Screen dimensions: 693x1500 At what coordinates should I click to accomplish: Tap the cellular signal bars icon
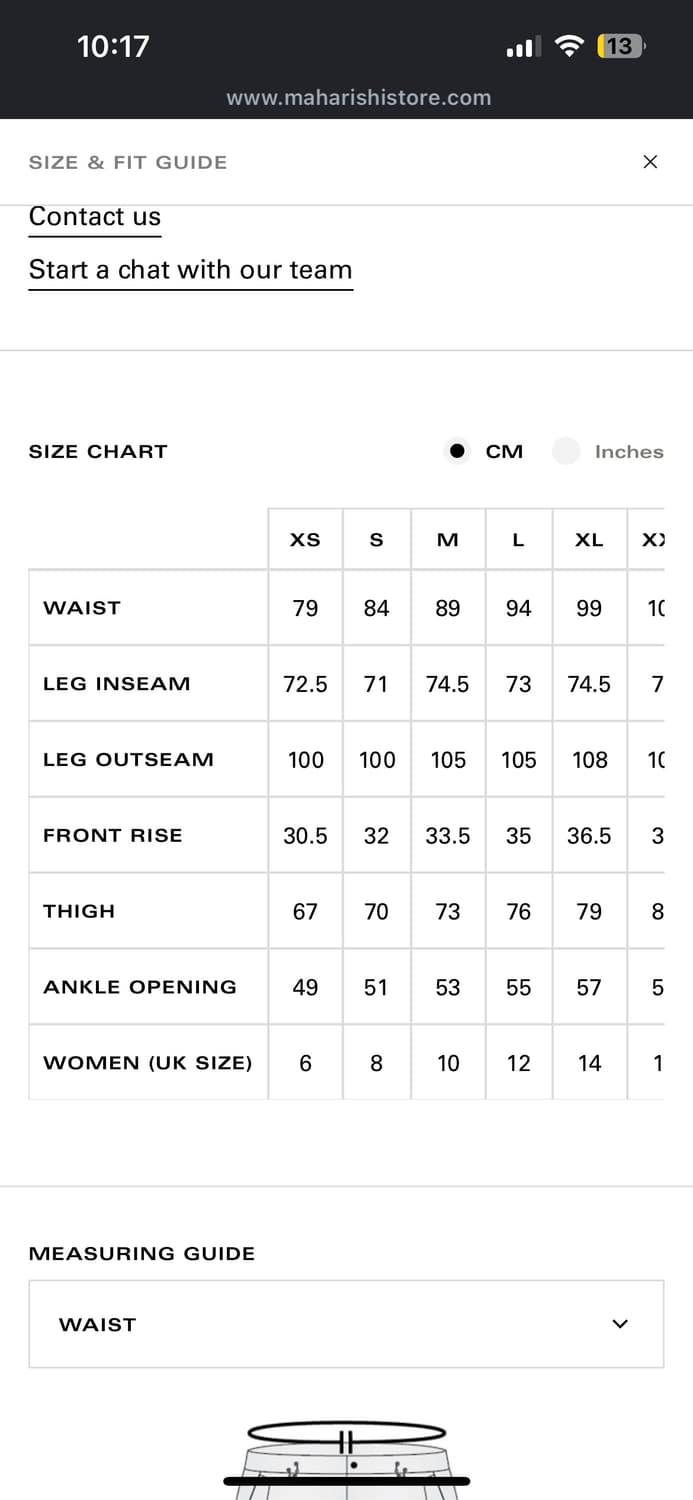point(523,47)
